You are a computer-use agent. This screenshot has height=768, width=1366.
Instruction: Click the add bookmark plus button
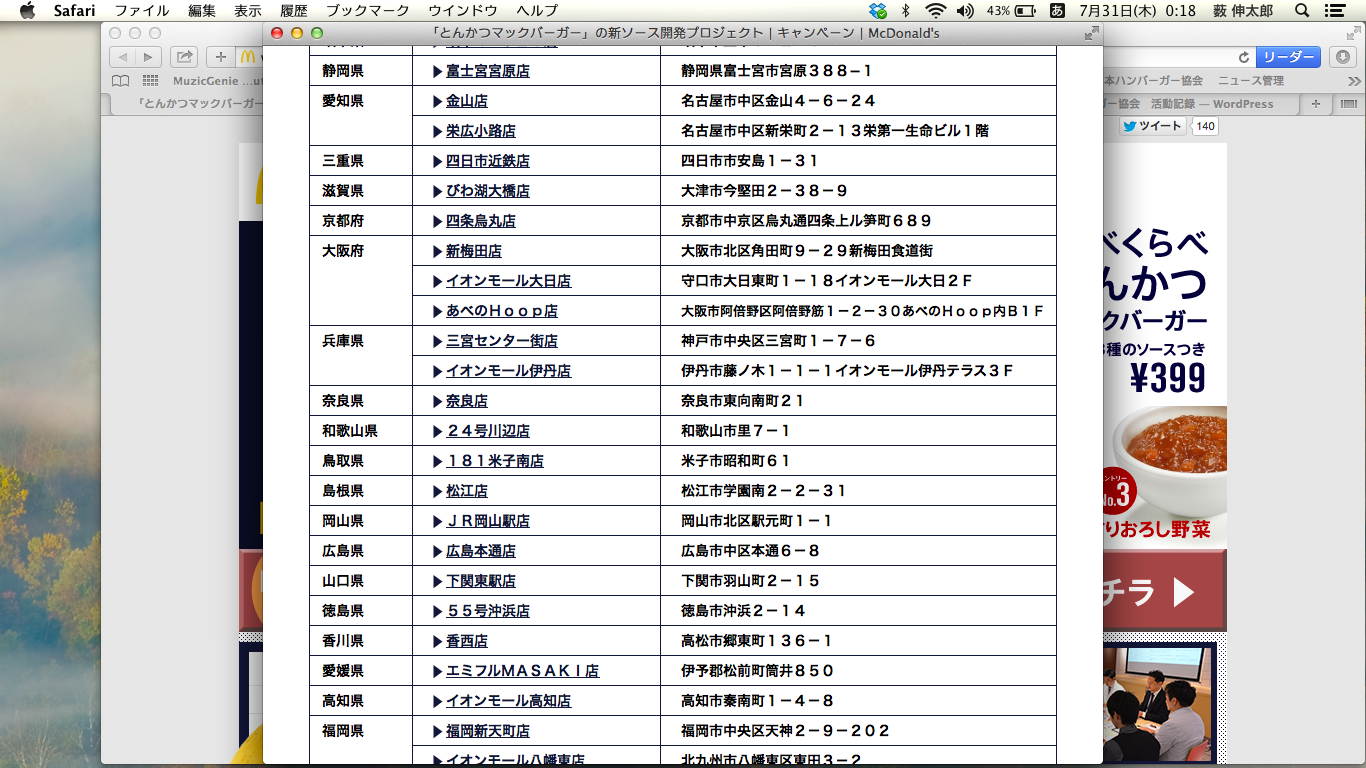(221, 57)
